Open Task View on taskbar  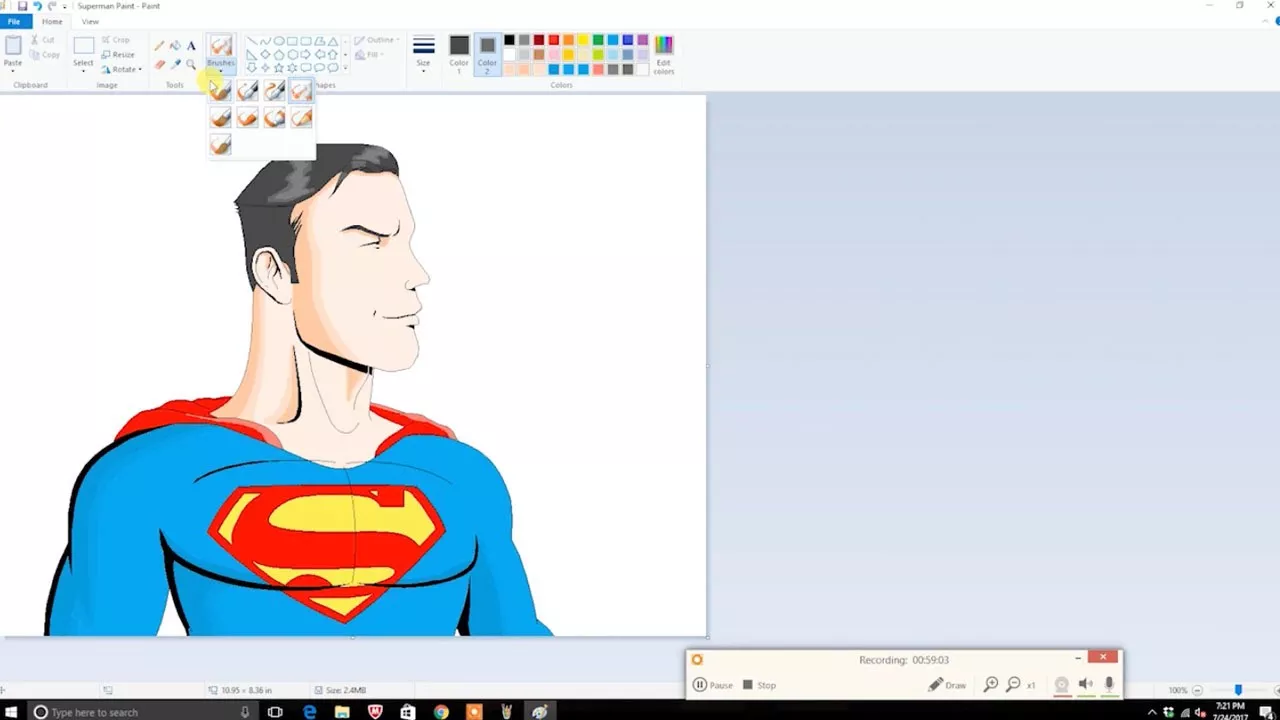pyautogui.click(x=275, y=712)
